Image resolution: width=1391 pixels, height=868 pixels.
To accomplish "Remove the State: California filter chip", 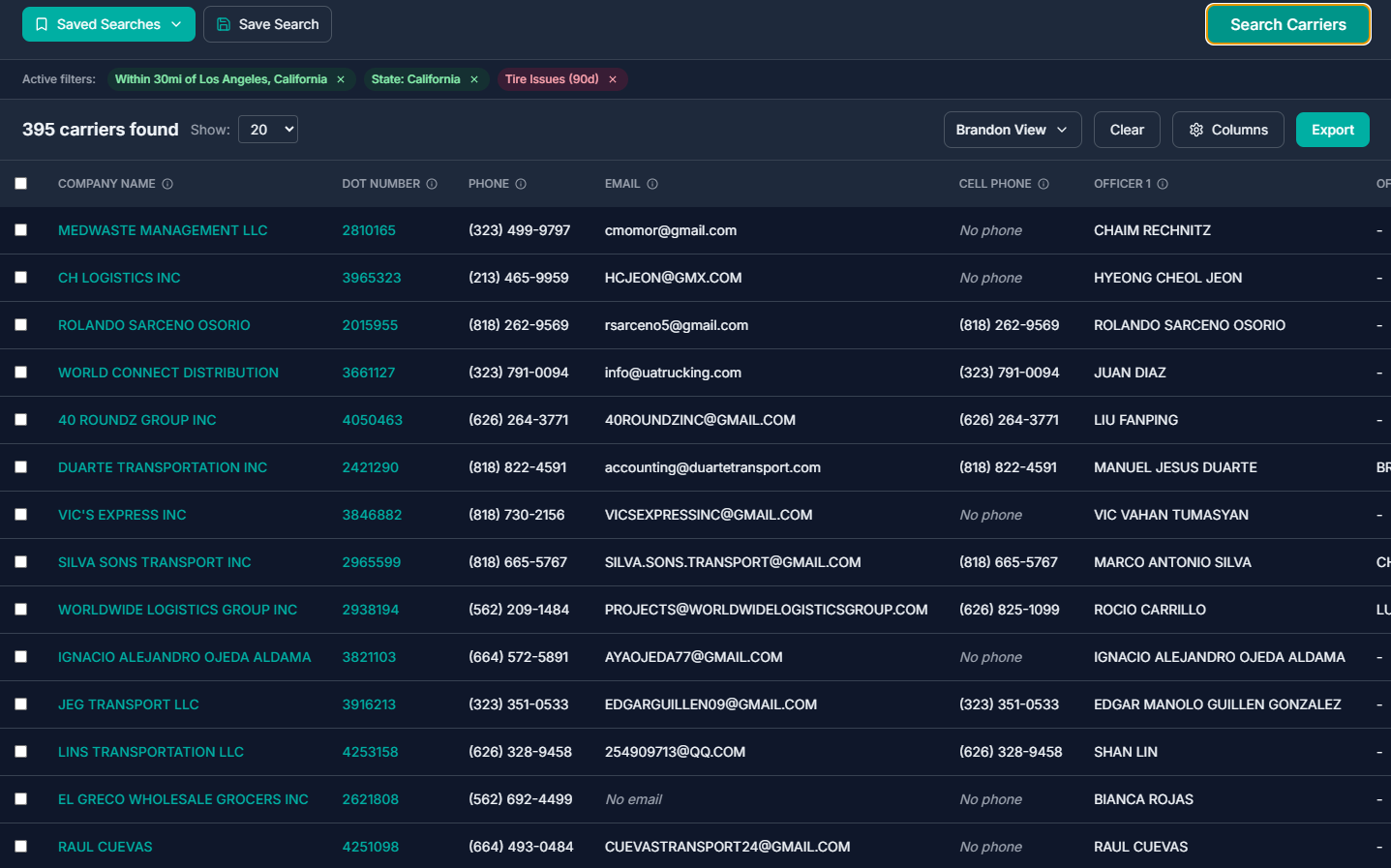I will pos(474,79).
